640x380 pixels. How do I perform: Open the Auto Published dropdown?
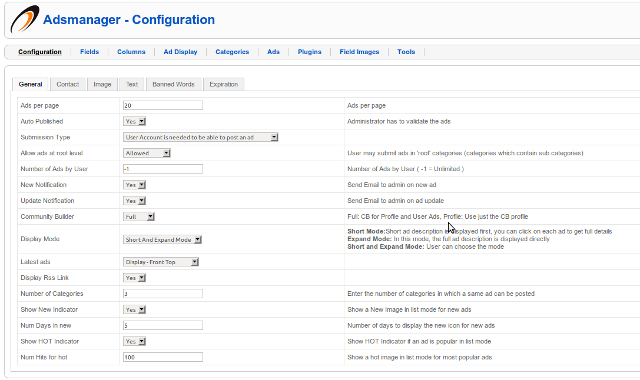[134, 121]
